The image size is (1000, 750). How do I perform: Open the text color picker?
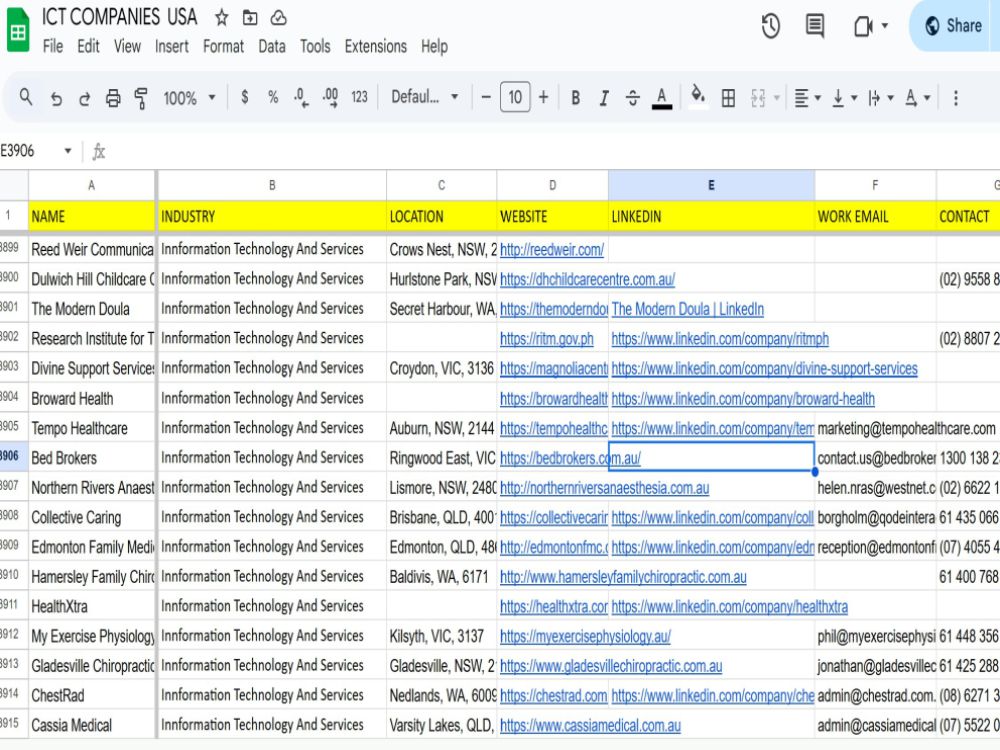click(x=662, y=98)
